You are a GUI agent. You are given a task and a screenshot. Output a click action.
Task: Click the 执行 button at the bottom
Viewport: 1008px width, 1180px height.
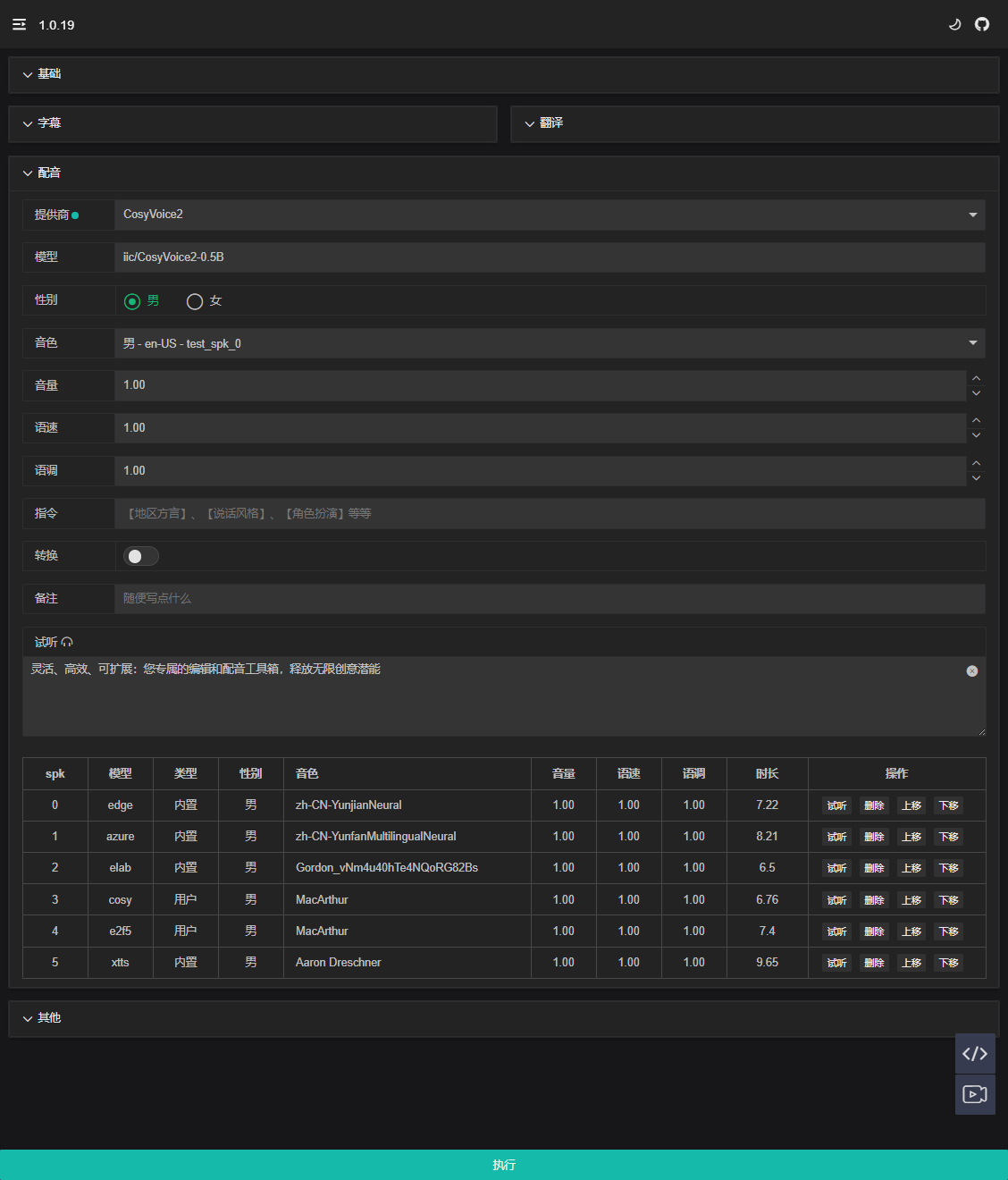point(504,1165)
